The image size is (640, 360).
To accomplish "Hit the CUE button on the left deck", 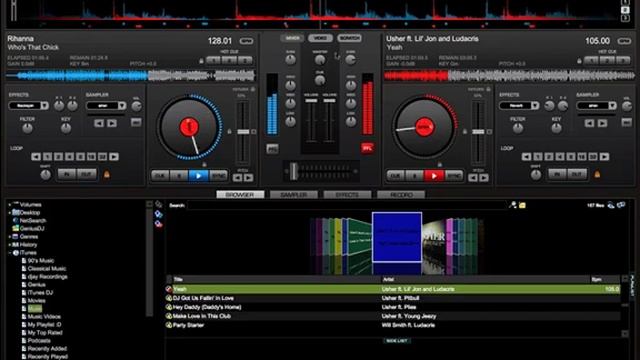I will click(x=160, y=176).
